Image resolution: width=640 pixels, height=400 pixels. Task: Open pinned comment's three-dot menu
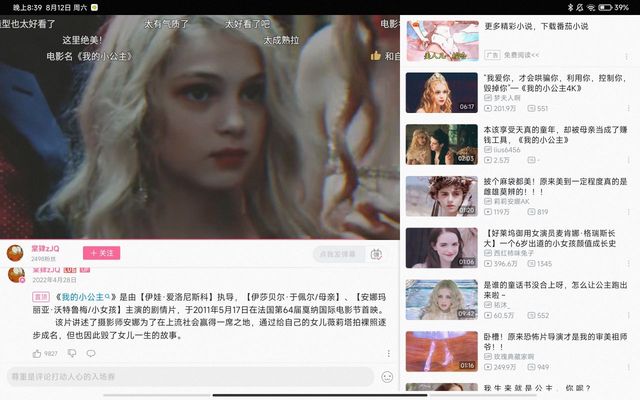click(x=389, y=353)
